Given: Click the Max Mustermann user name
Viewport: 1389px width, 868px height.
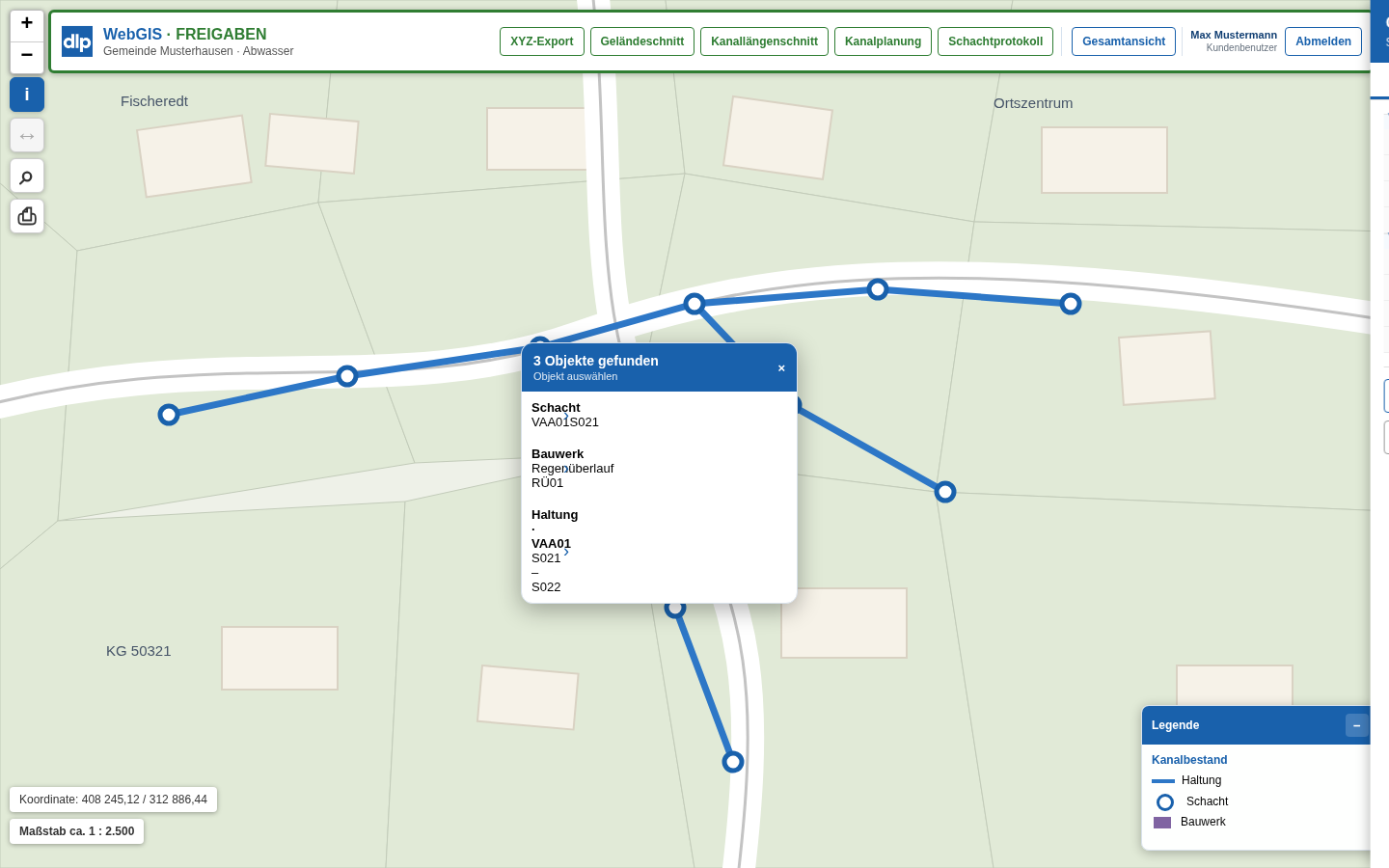Looking at the screenshot, I should (x=1234, y=35).
